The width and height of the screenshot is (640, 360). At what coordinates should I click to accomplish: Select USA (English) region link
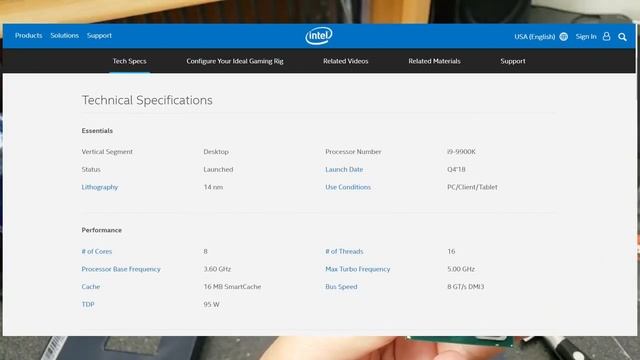coord(535,37)
